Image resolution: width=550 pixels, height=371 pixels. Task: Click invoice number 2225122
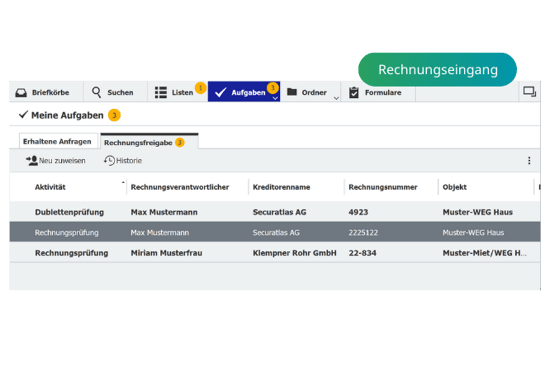tap(363, 232)
